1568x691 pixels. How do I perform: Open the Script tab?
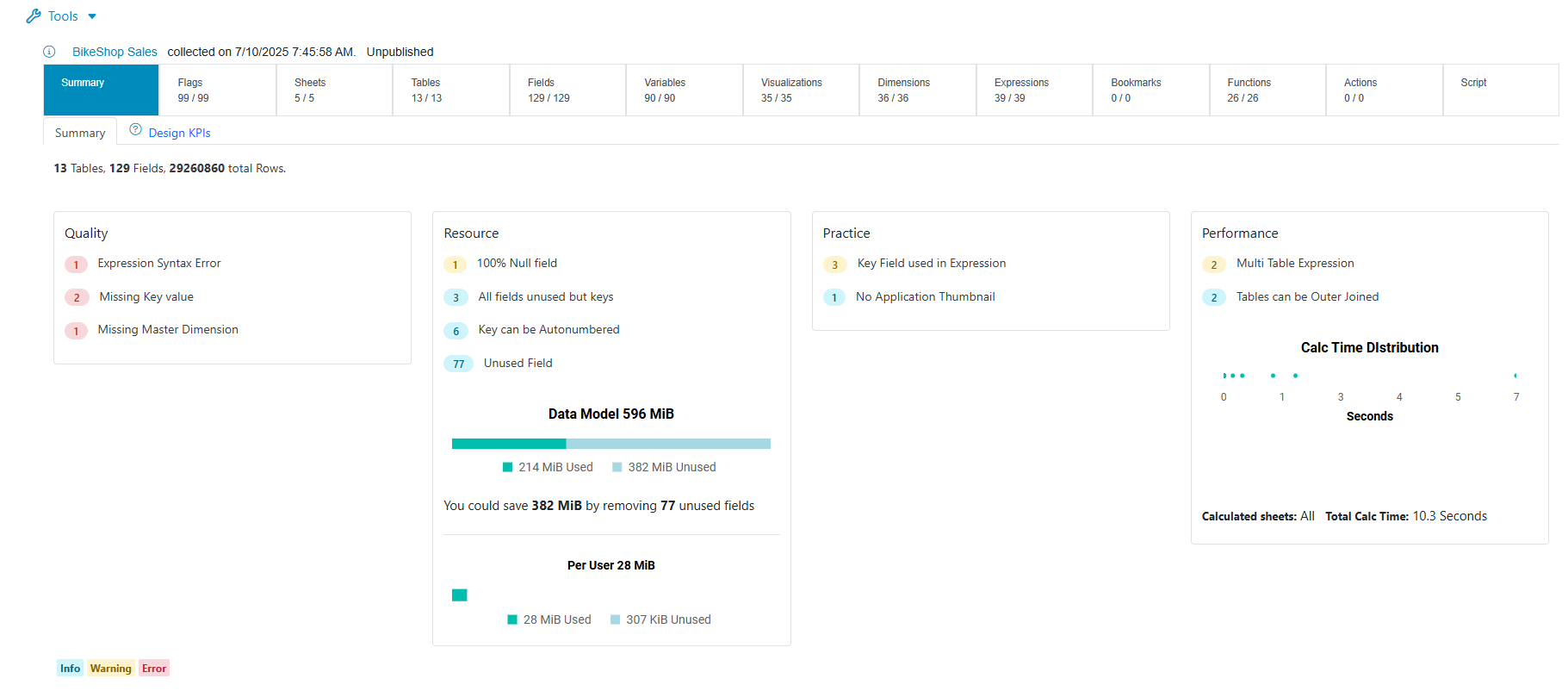(1500, 90)
